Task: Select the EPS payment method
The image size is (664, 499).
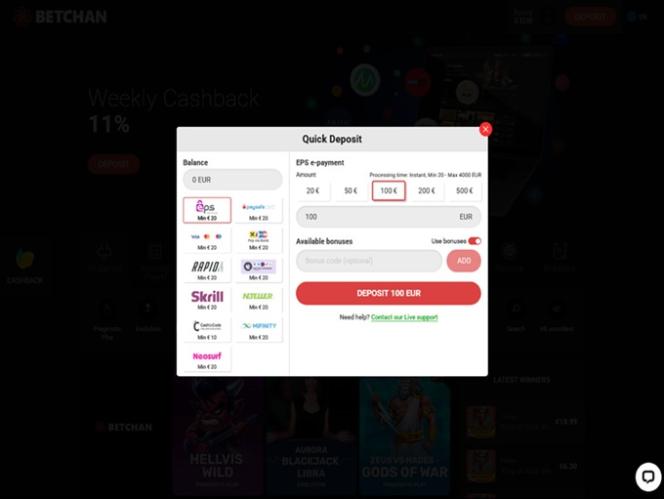Action: coord(207,210)
